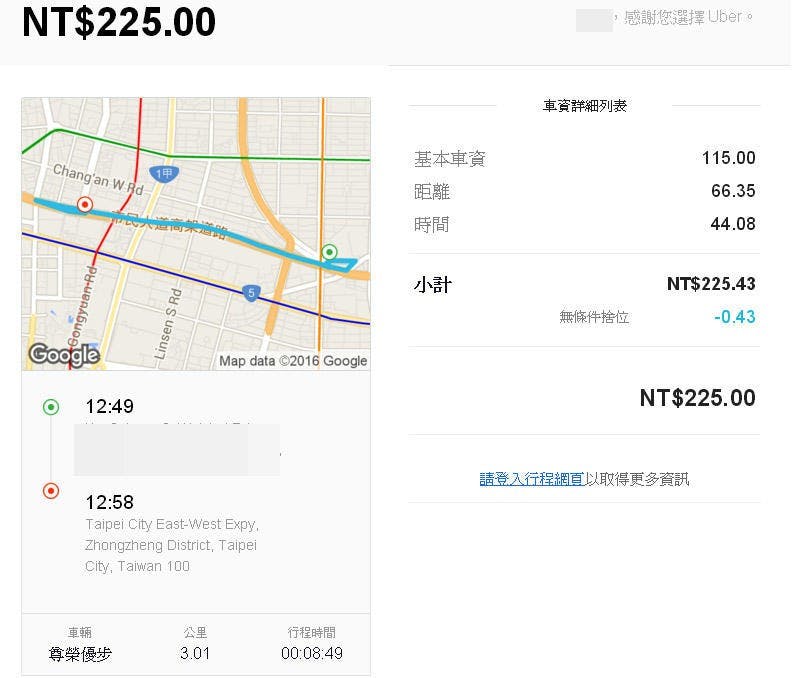
Task: Click the blue route 5 shield on the map
Action: 251,293
